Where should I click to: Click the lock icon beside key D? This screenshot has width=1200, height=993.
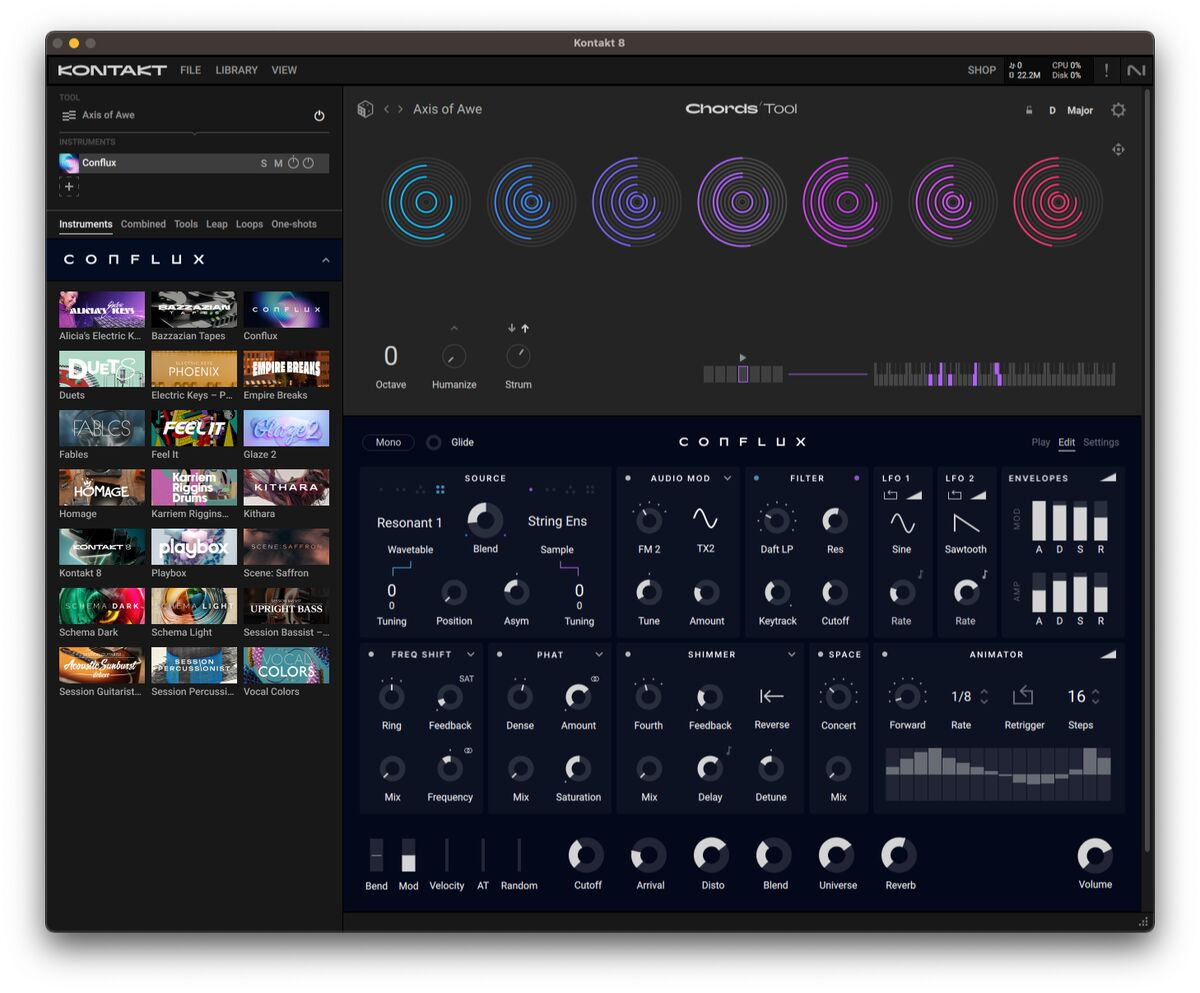pos(1029,110)
